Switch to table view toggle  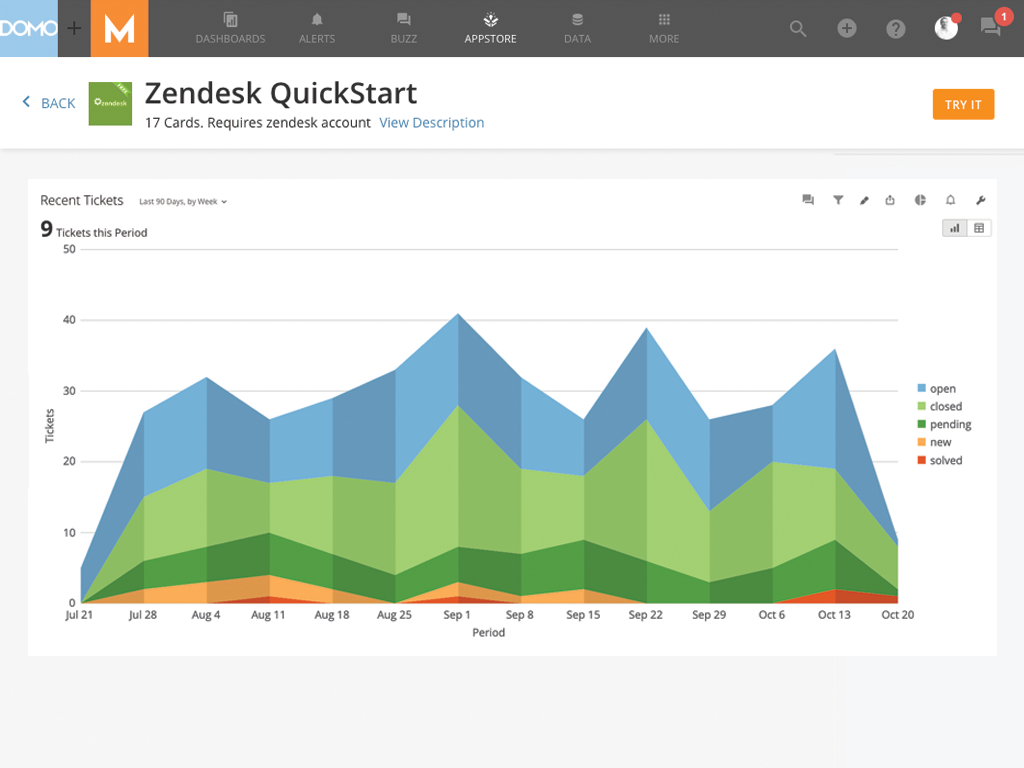click(979, 228)
